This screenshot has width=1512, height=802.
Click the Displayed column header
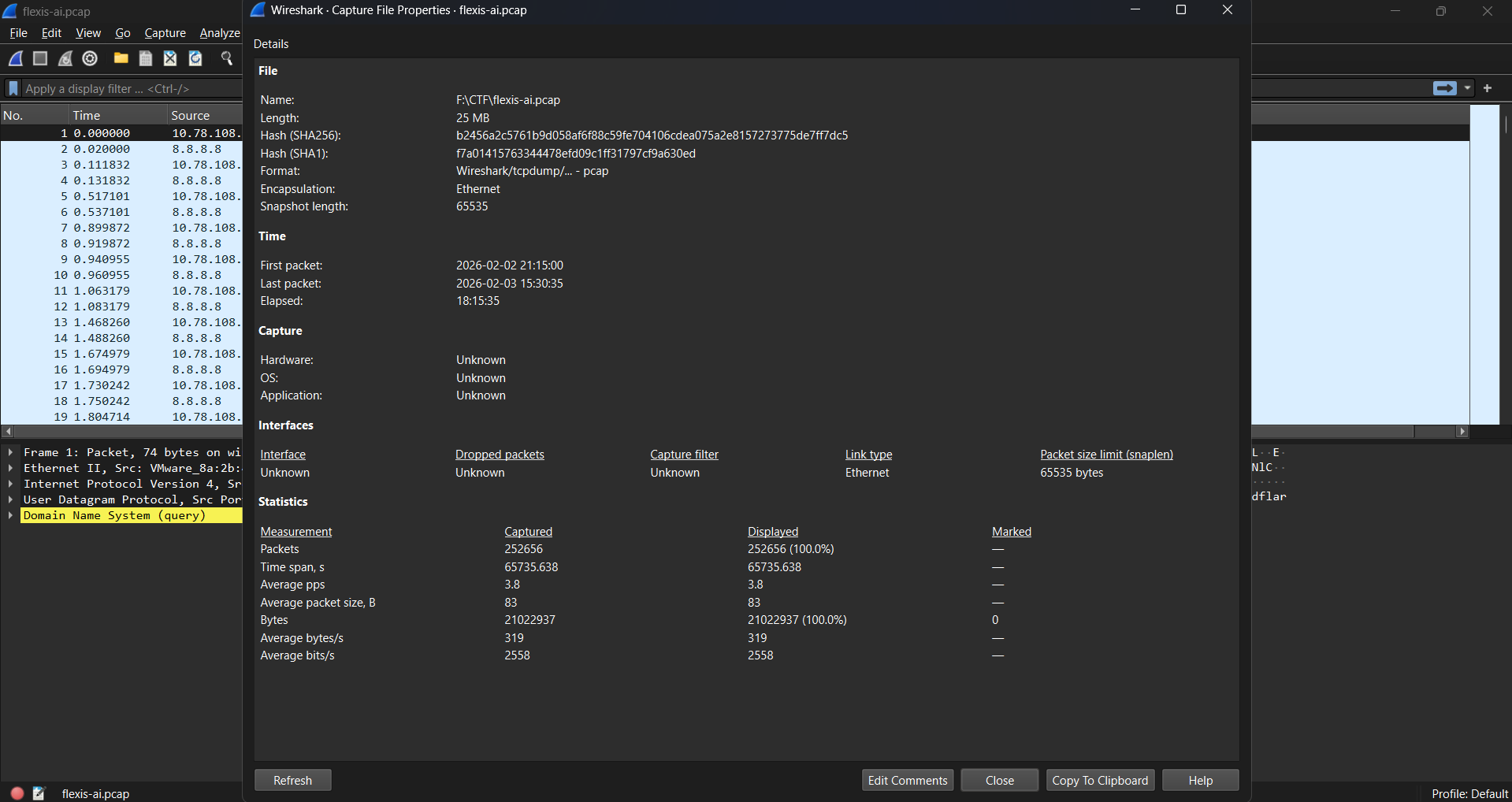[x=773, y=532]
